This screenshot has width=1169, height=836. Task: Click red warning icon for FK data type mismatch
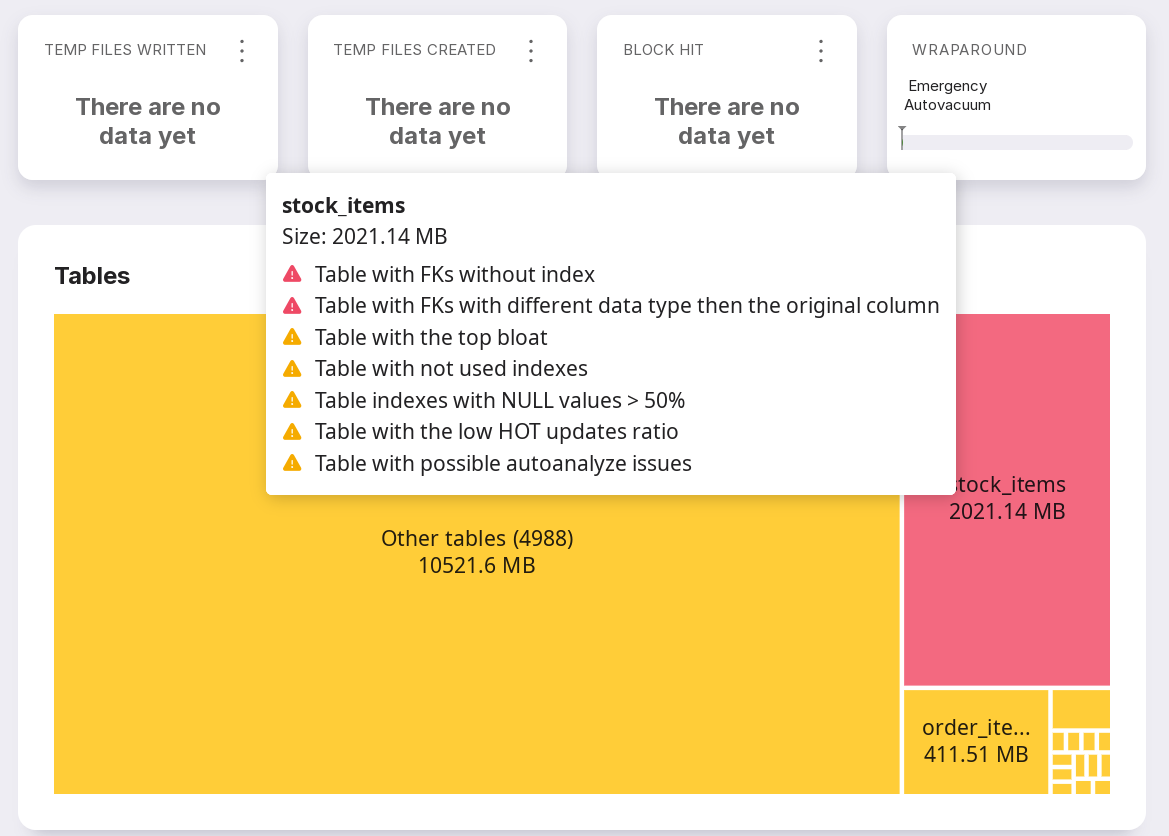292,305
